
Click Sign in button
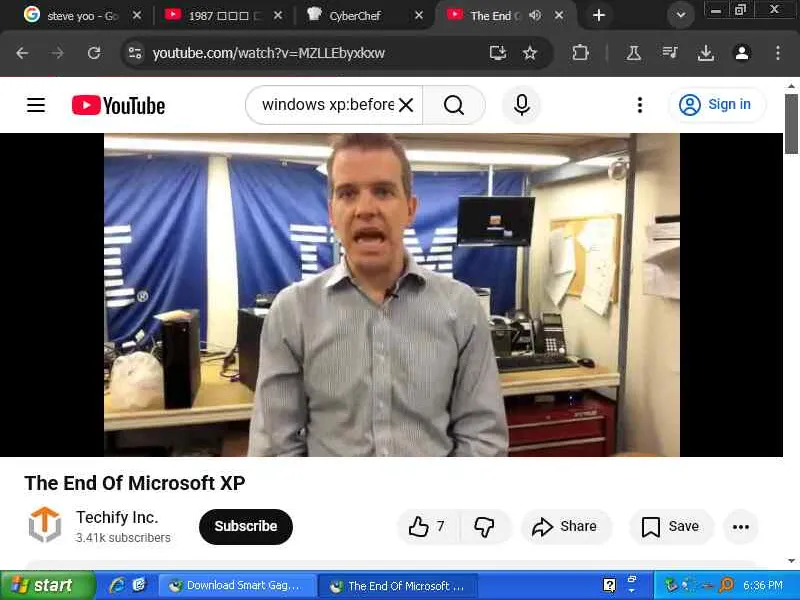click(x=717, y=105)
